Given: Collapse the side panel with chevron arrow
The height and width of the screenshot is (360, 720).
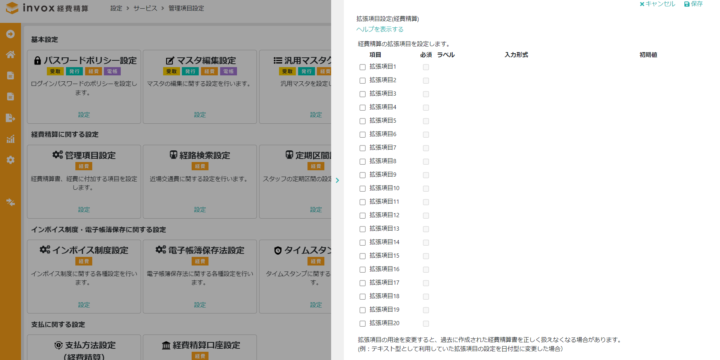Looking at the screenshot, I should [x=337, y=180].
